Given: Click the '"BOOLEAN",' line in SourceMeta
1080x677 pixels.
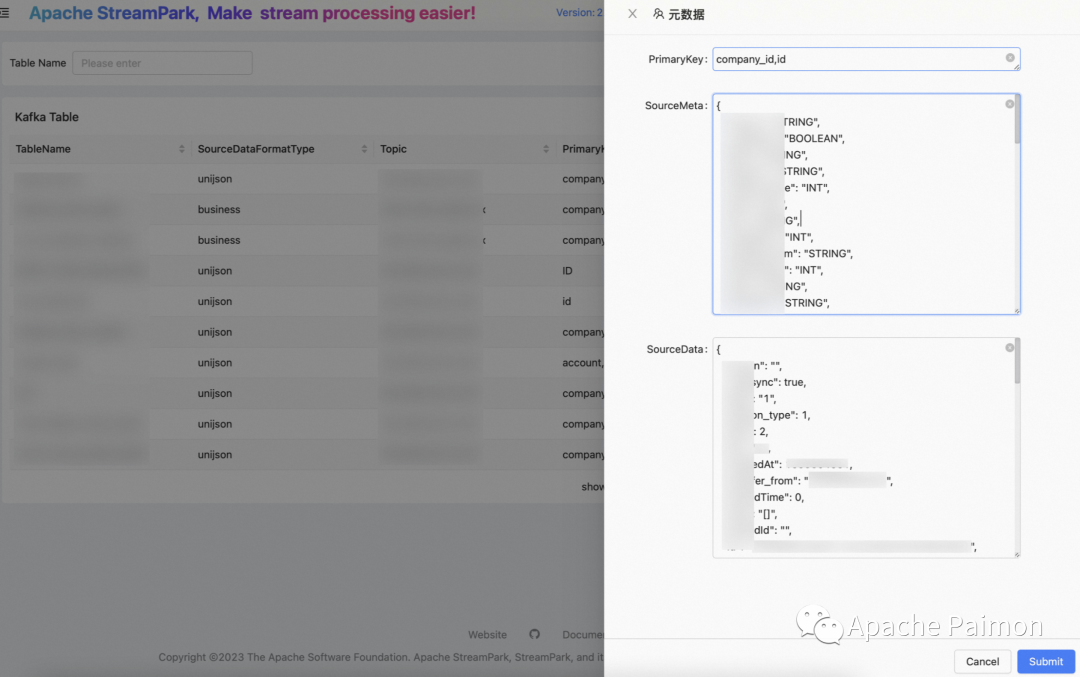Looking at the screenshot, I should point(814,138).
